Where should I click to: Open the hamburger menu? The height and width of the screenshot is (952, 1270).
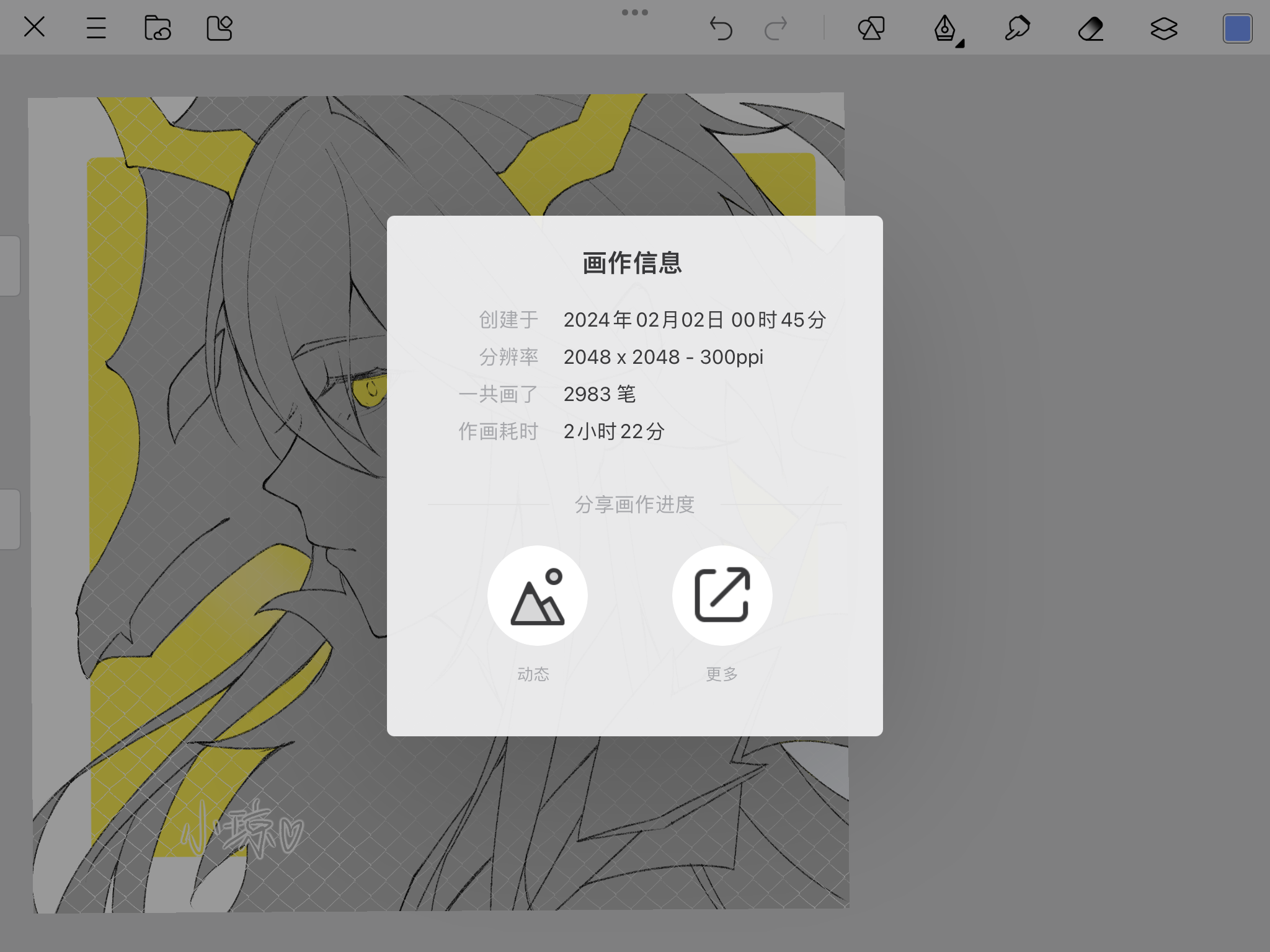[x=96, y=28]
